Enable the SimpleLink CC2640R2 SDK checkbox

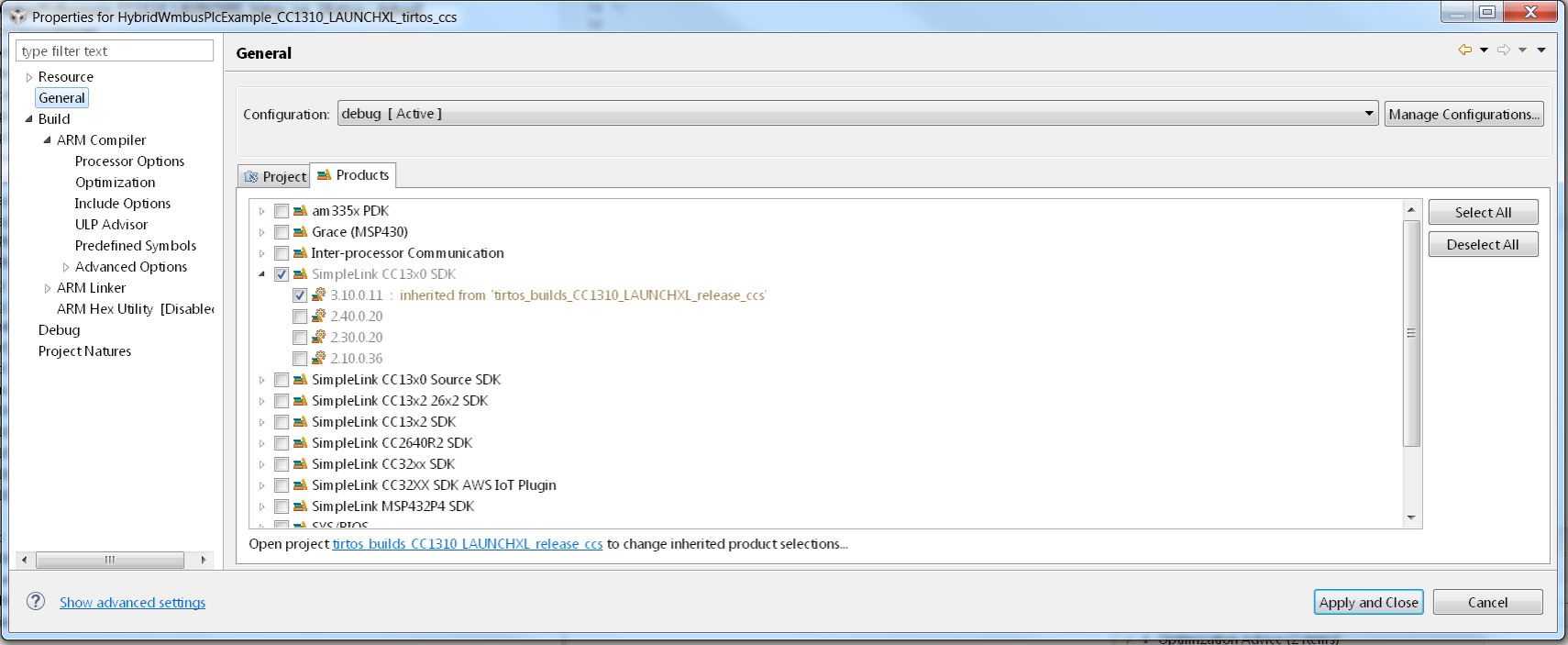coord(282,443)
